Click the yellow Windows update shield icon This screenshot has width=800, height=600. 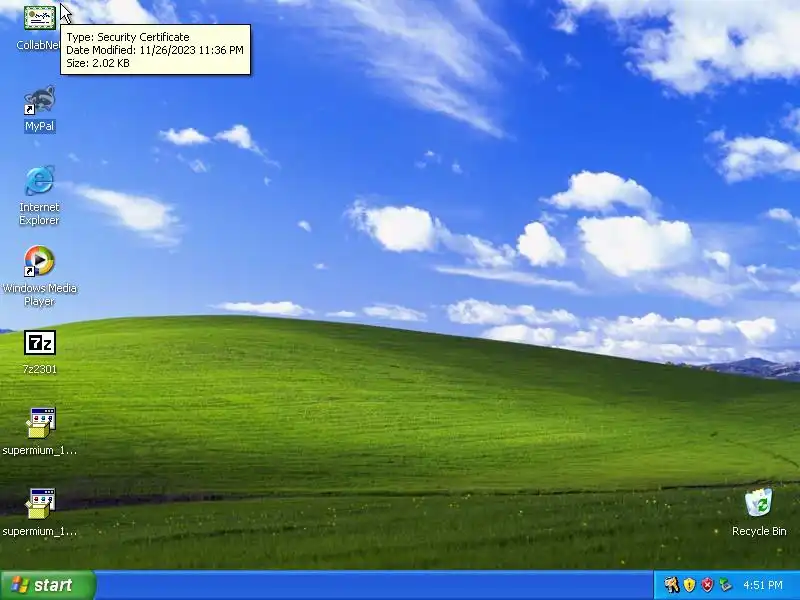[x=689, y=585]
